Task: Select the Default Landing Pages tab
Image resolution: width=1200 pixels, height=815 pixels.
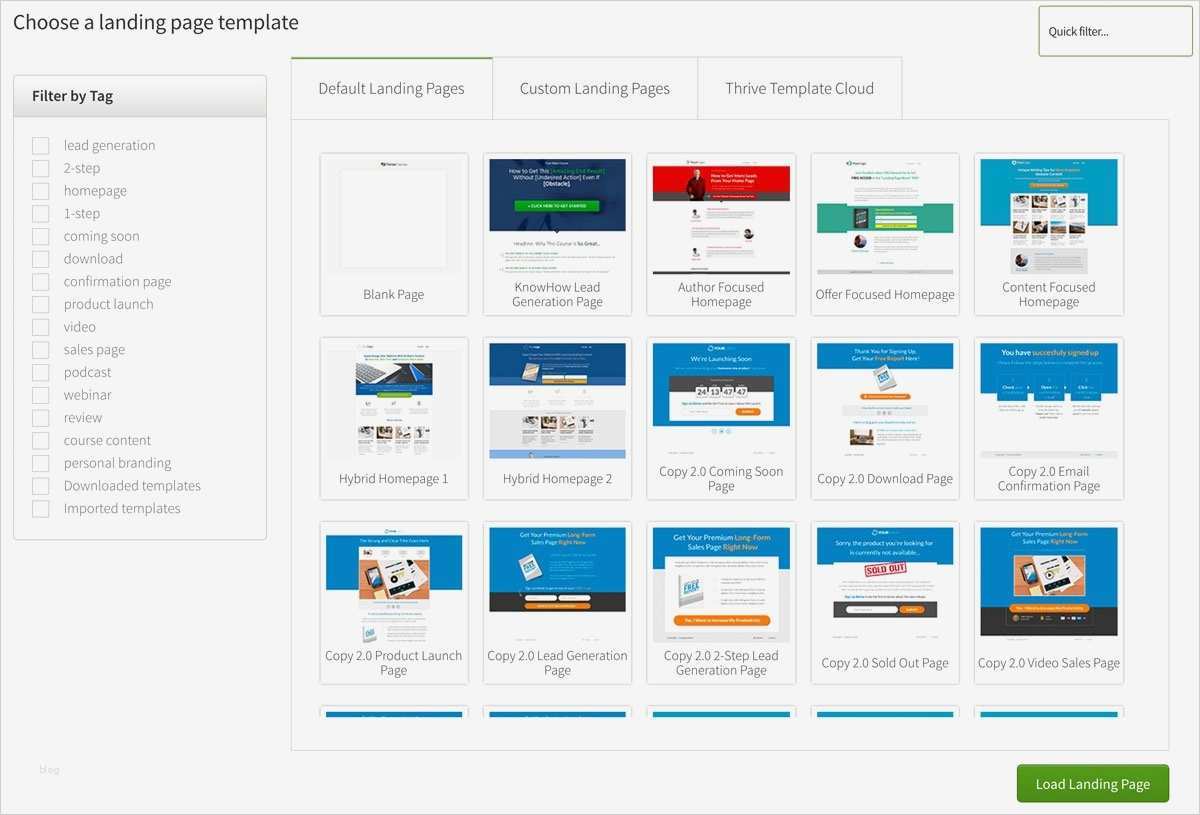Action: coord(390,88)
